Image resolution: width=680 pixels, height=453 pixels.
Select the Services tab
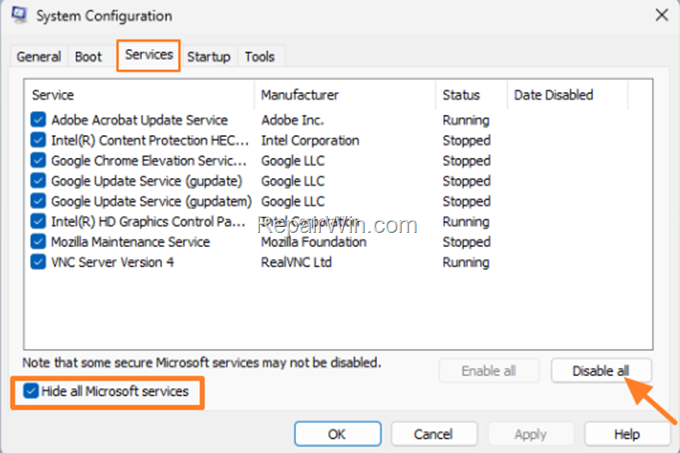149,55
